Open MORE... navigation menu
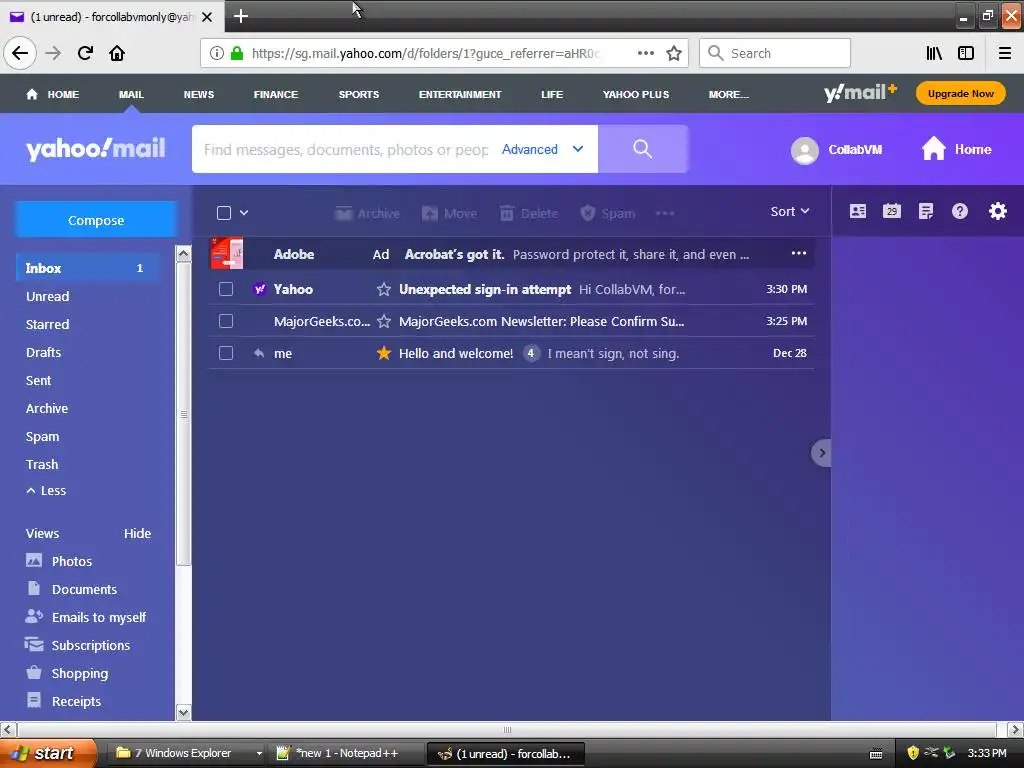Viewport: 1024px width, 768px height. (729, 95)
